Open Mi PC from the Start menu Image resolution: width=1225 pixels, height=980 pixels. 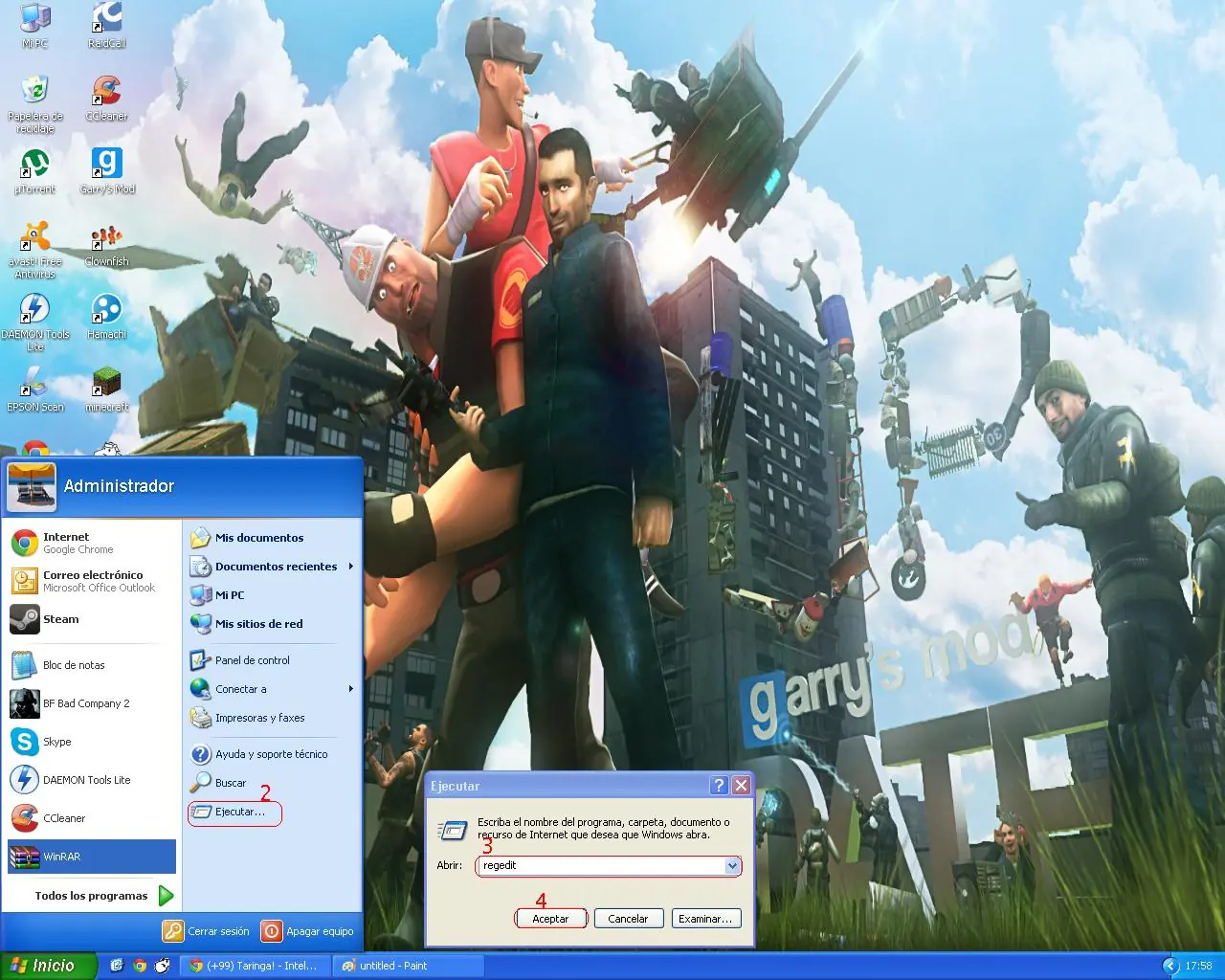[x=272, y=595]
